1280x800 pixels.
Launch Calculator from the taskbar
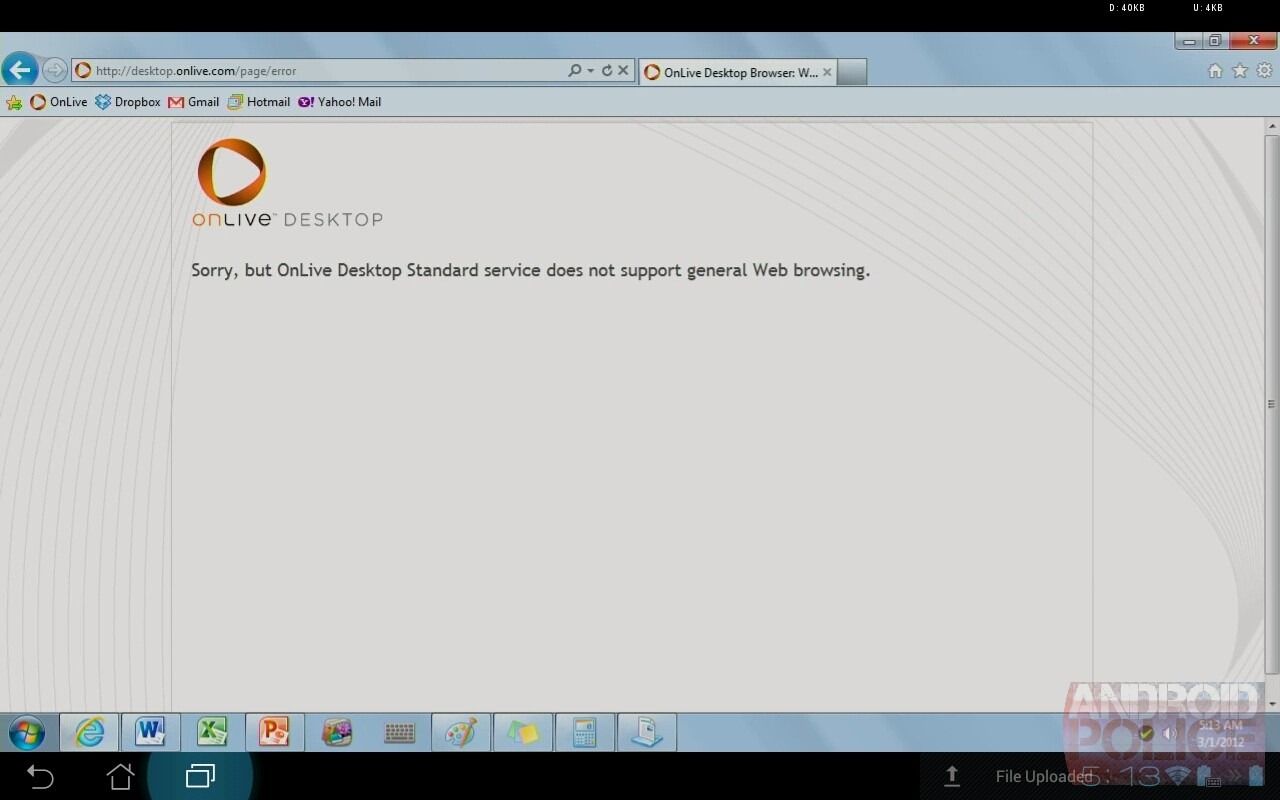click(x=585, y=732)
